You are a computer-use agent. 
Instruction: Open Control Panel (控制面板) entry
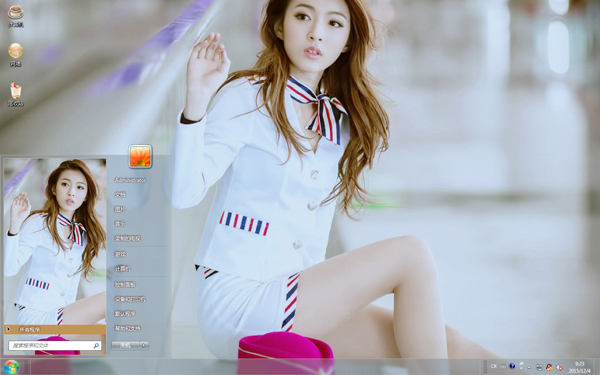125,284
